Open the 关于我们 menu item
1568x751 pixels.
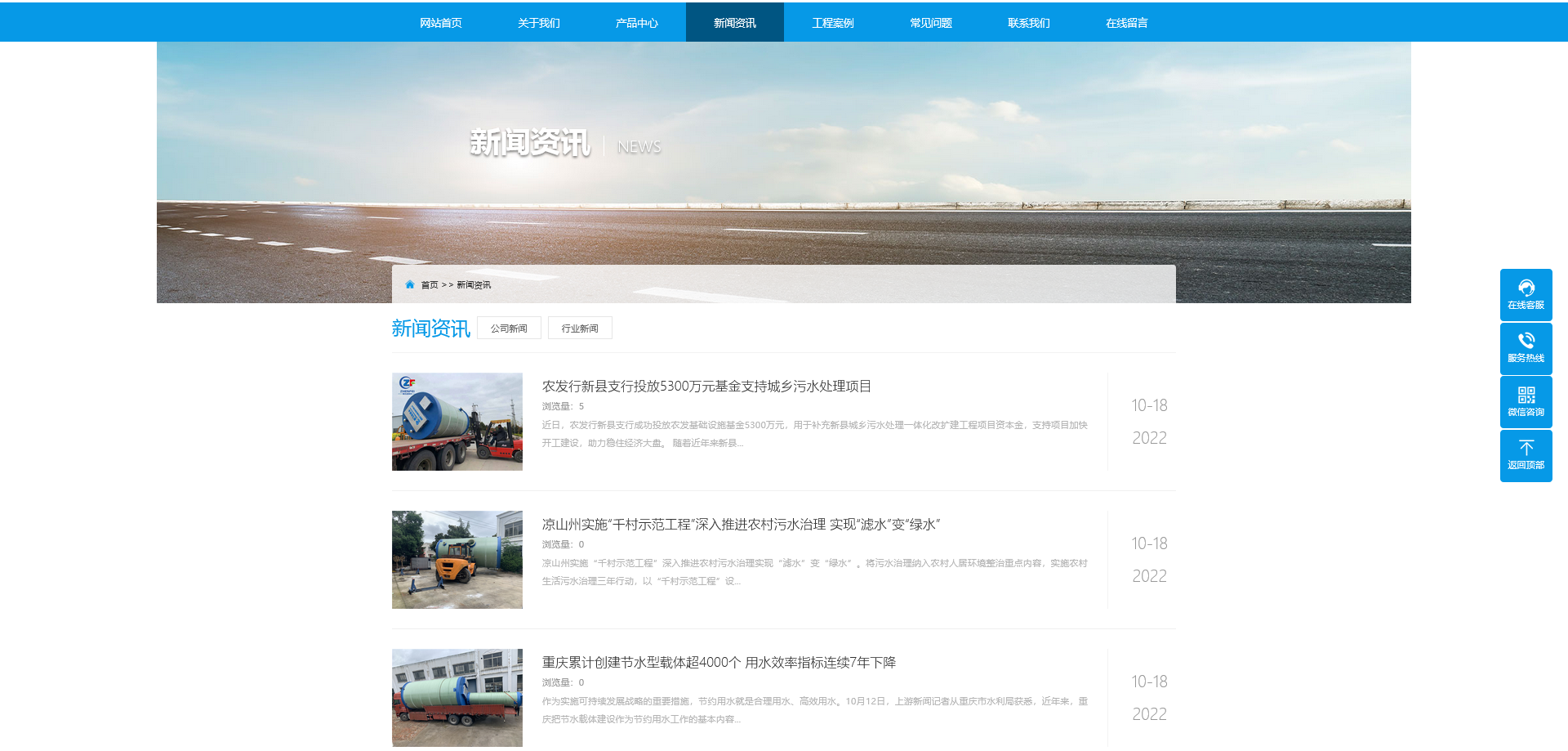pos(538,22)
